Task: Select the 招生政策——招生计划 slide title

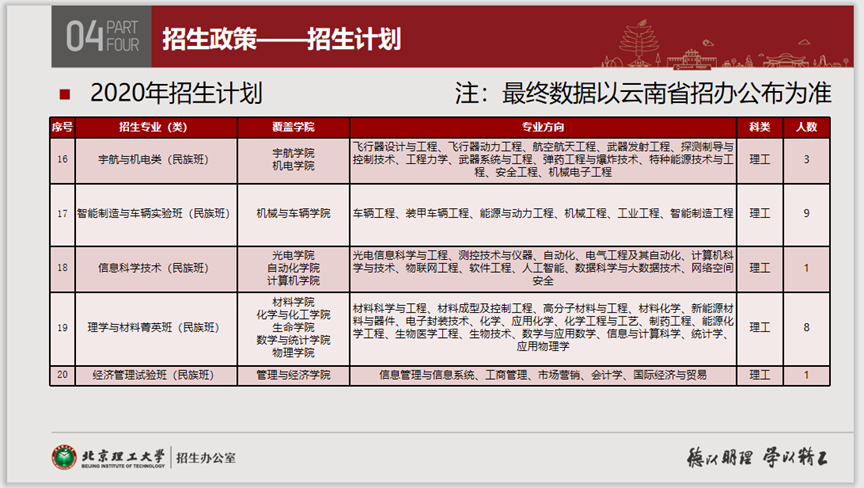Action: [x=281, y=39]
